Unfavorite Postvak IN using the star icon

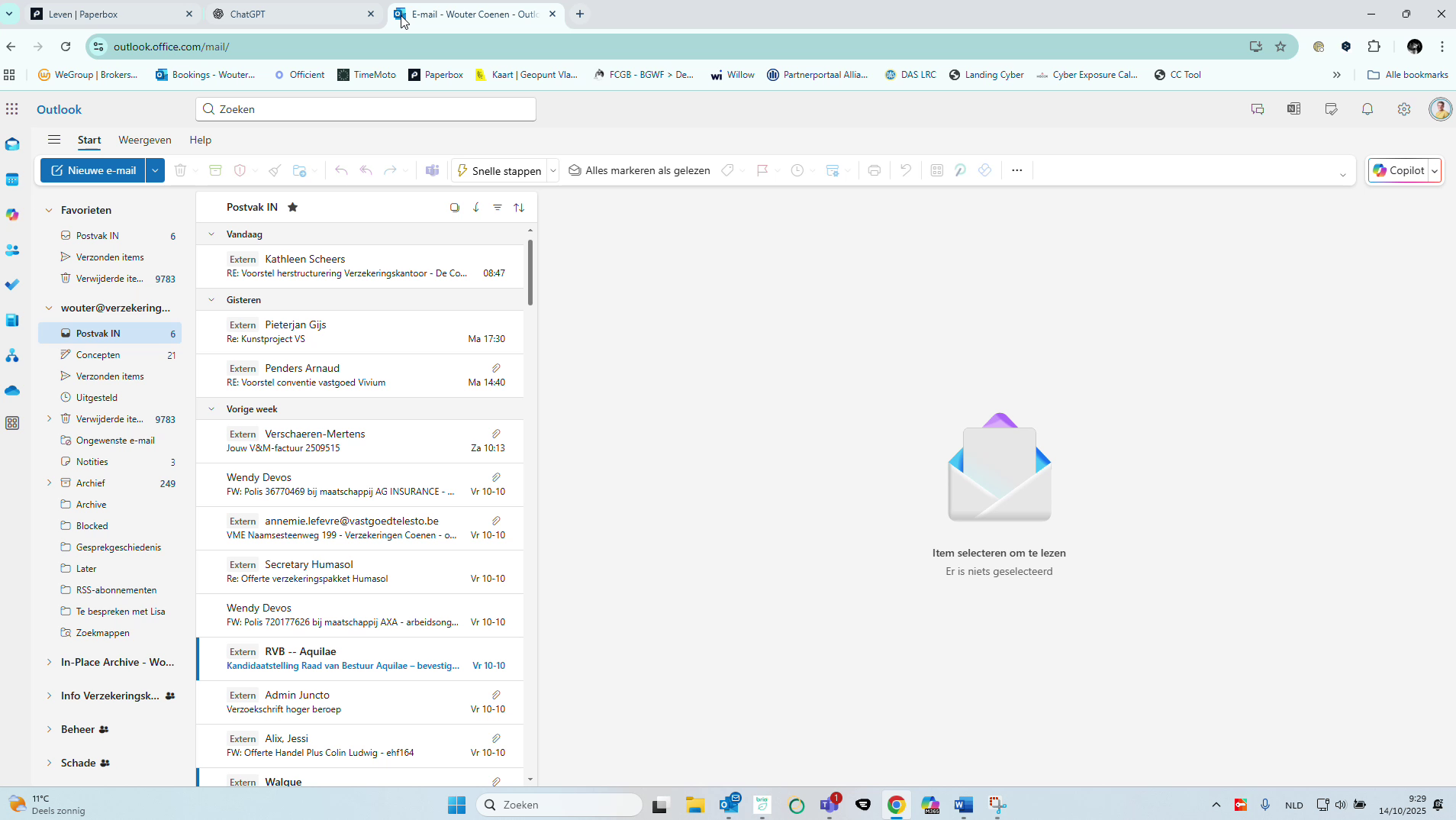point(293,207)
